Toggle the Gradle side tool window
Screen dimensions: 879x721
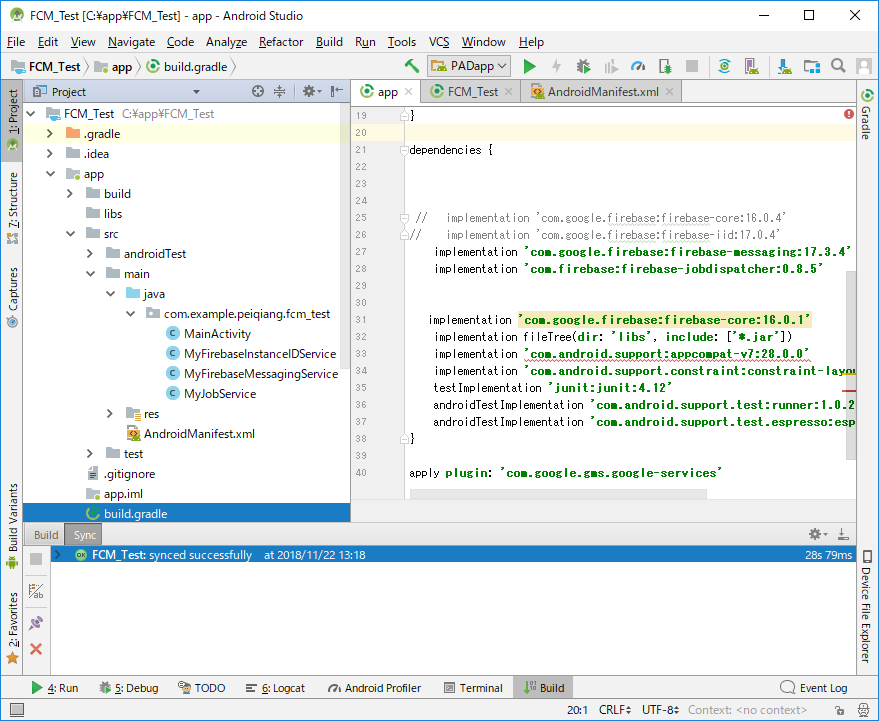click(867, 114)
